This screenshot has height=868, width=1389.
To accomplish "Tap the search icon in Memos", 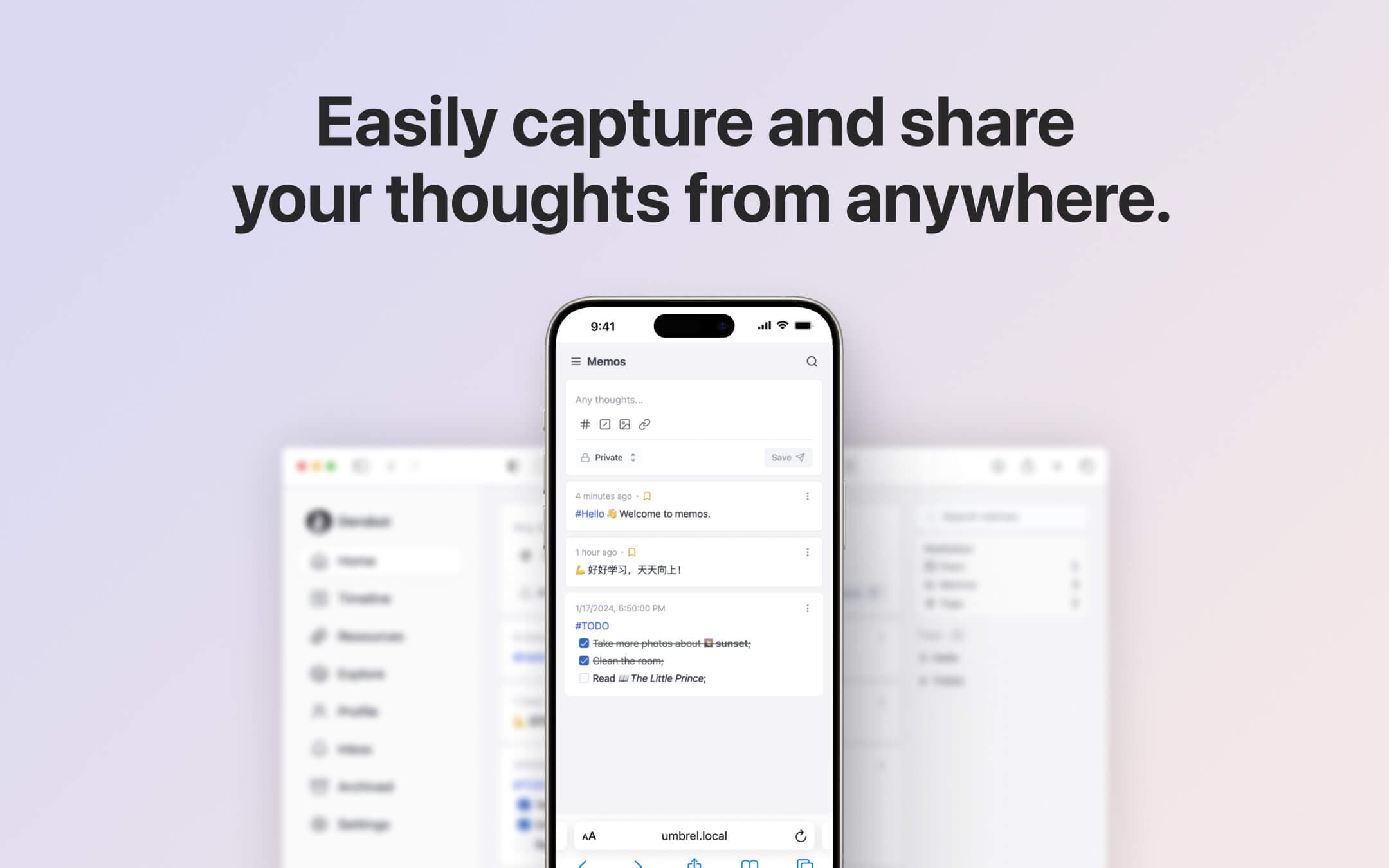I will pos(813,361).
